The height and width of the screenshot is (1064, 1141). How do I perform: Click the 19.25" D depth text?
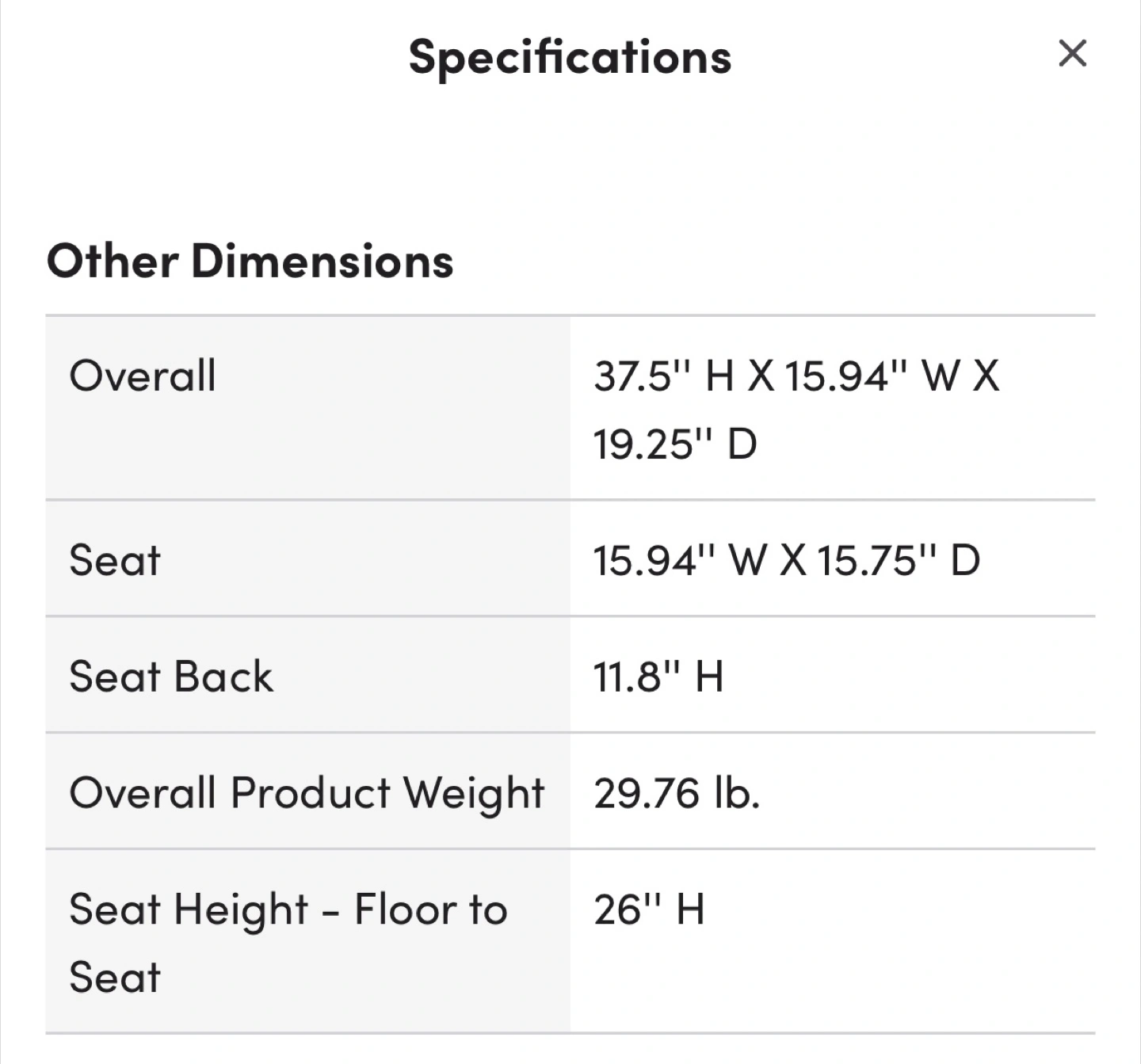[x=676, y=444]
